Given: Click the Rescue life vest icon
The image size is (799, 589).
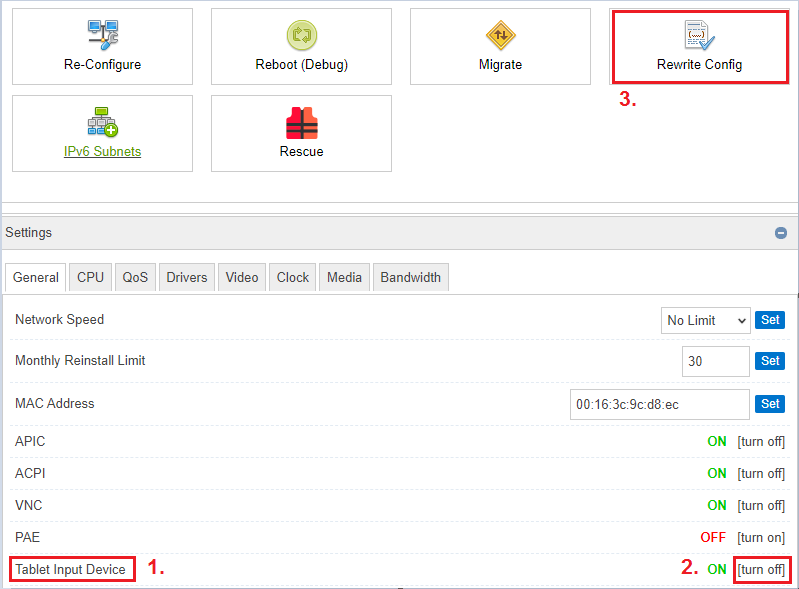Looking at the screenshot, I should coord(301,122).
